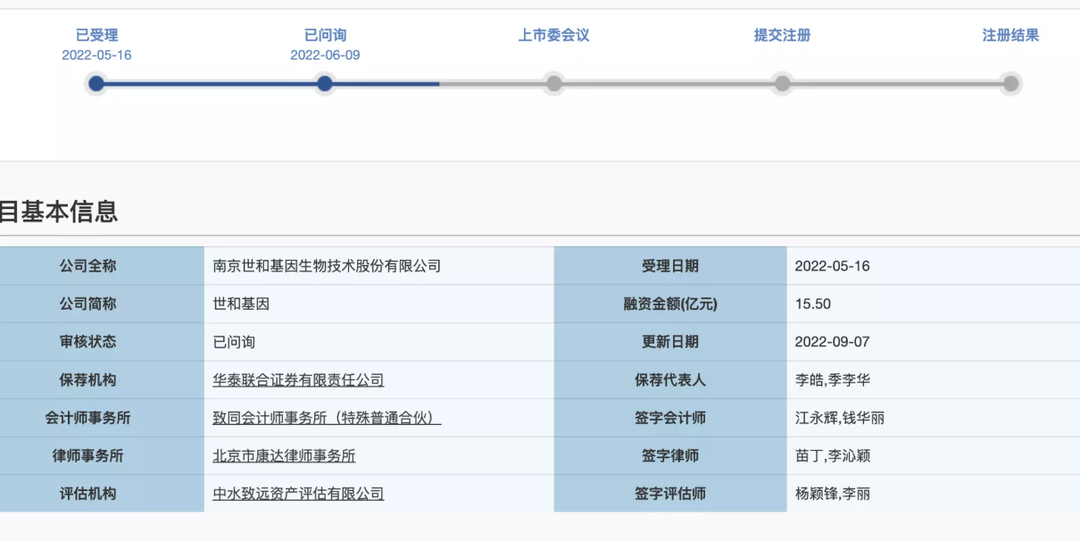Open the 中水致远资产评估有限公司 appraiser link
Image resolution: width=1080 pixels, height=541 pixels.
click(x=298, y=494)
